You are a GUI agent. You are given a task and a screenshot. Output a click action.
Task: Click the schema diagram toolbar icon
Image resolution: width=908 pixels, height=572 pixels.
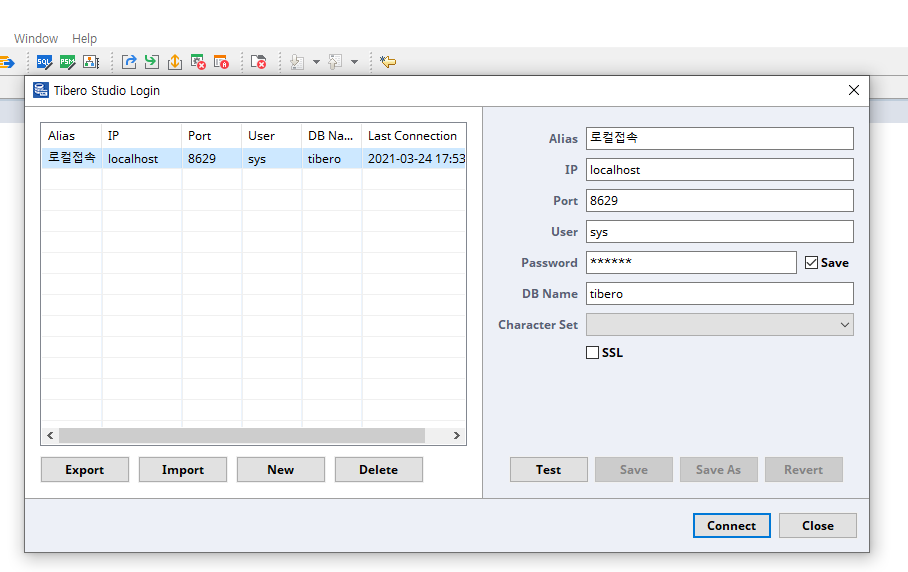pos(91,62)
